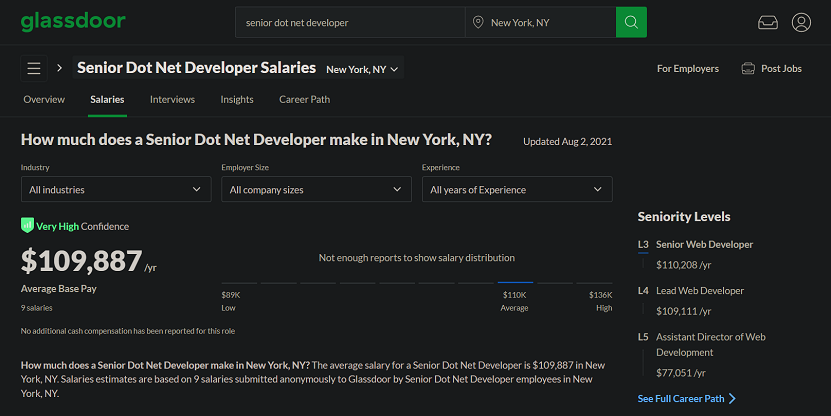831x416 pixels.
Task: Click See Full Career Path link
Action: 681,399
